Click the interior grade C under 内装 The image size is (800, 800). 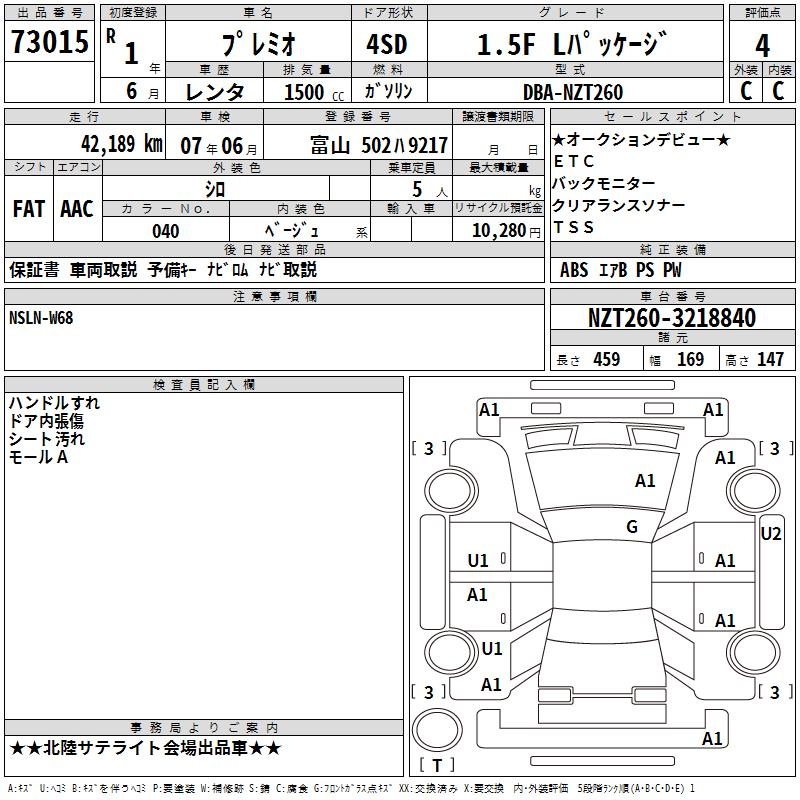(x=778, y=91)
